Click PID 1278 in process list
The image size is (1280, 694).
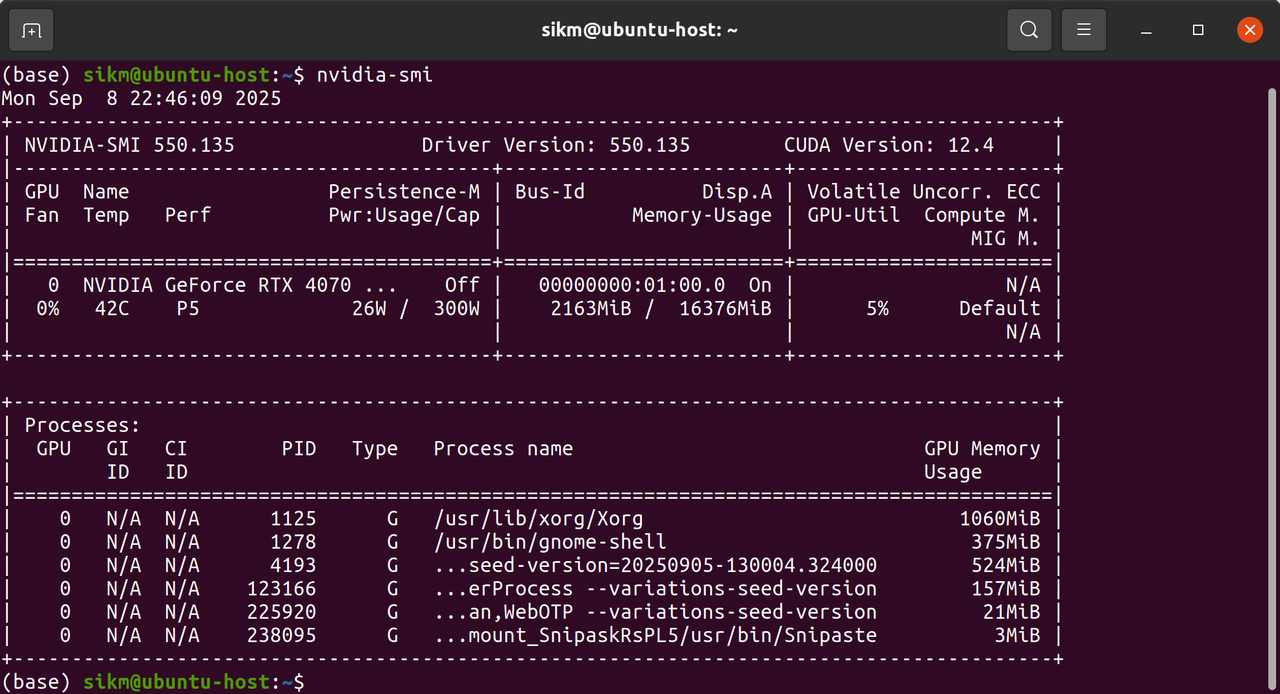(293, 542)
